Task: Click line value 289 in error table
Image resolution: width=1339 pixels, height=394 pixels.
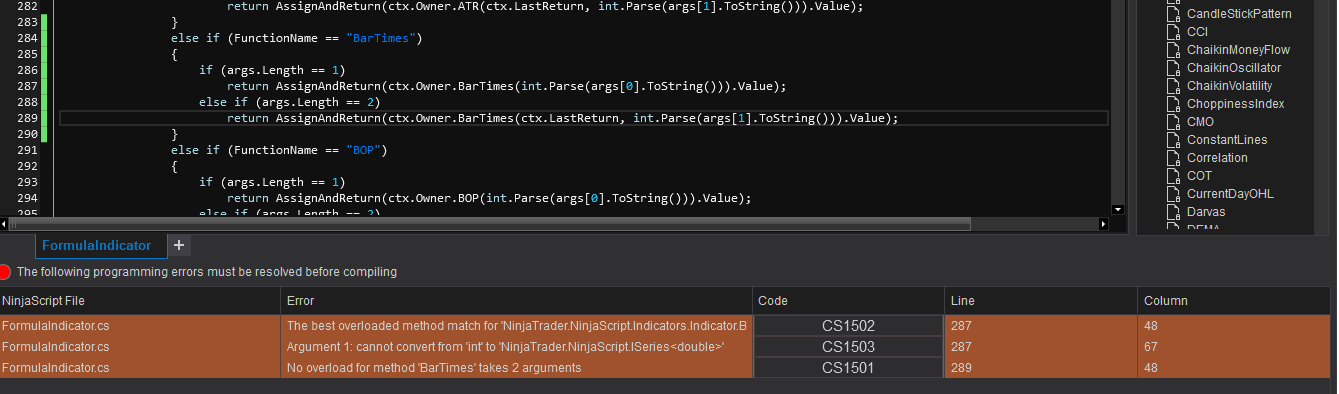Action: tap(961, 368)
